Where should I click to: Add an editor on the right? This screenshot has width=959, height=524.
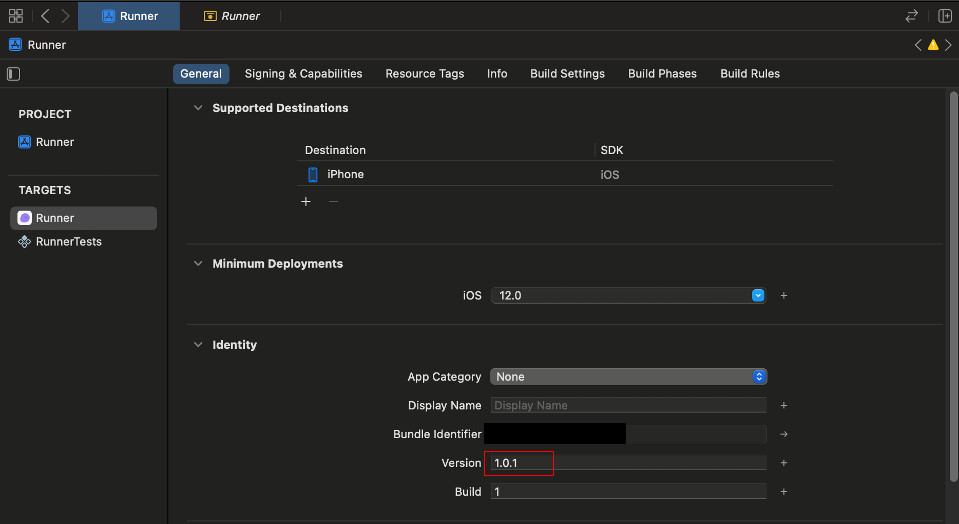tap(945, 16)
